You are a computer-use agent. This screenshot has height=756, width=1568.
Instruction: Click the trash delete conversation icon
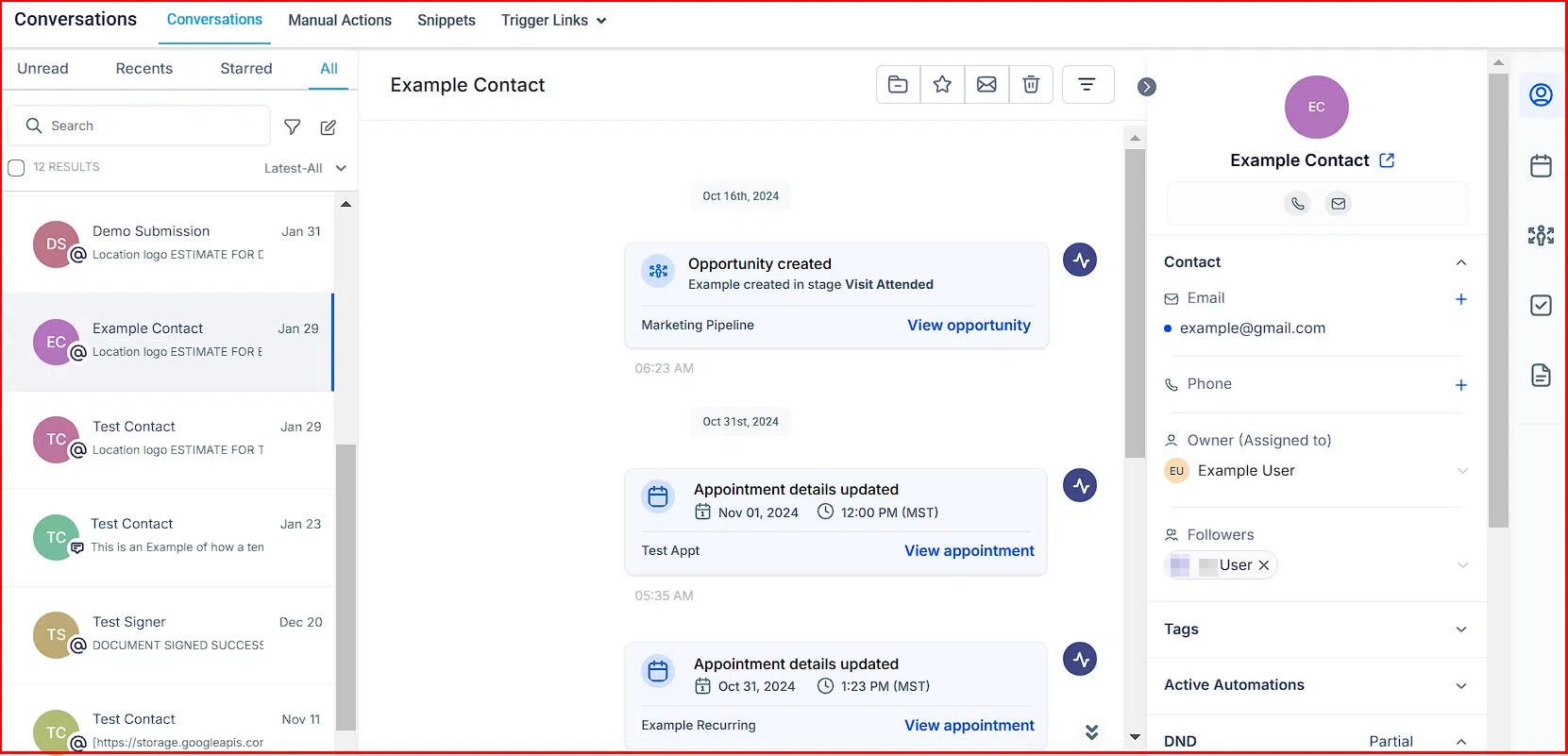pyautogui.click(x=1031, y=85)
